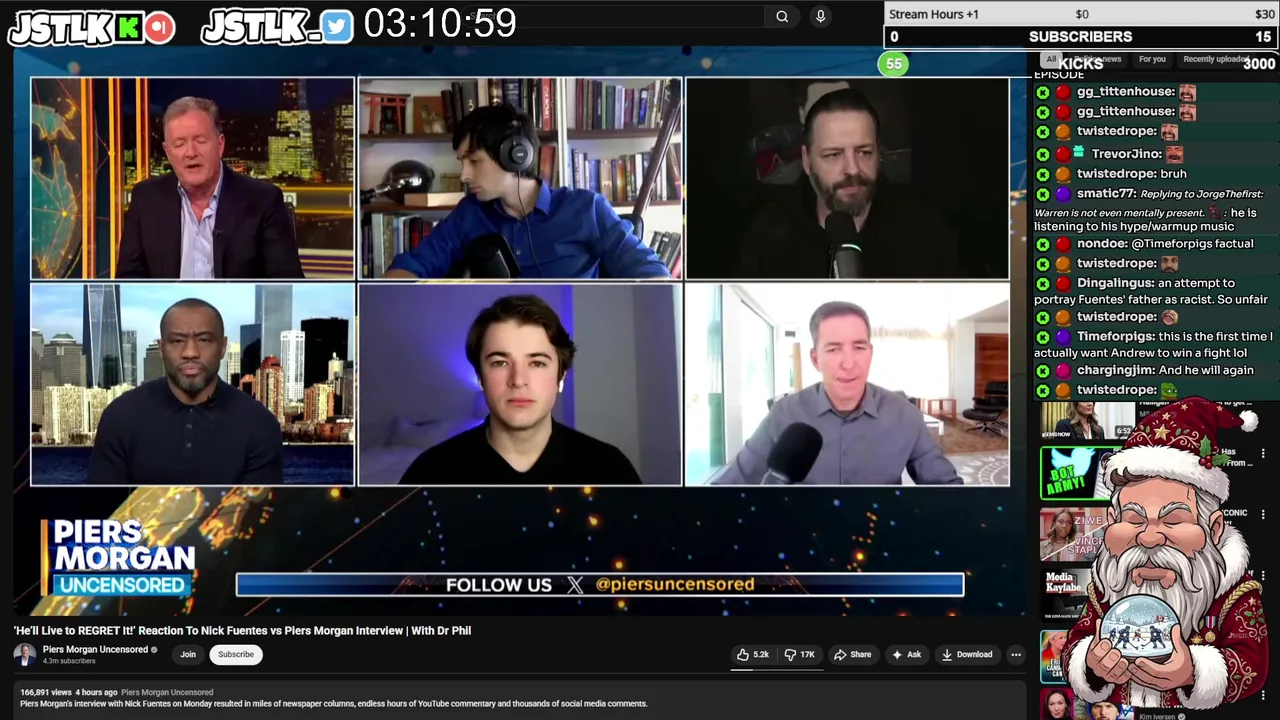1280x720 pixels.
Task: Click chat user Dingalingus
Action: (1115, 283)
